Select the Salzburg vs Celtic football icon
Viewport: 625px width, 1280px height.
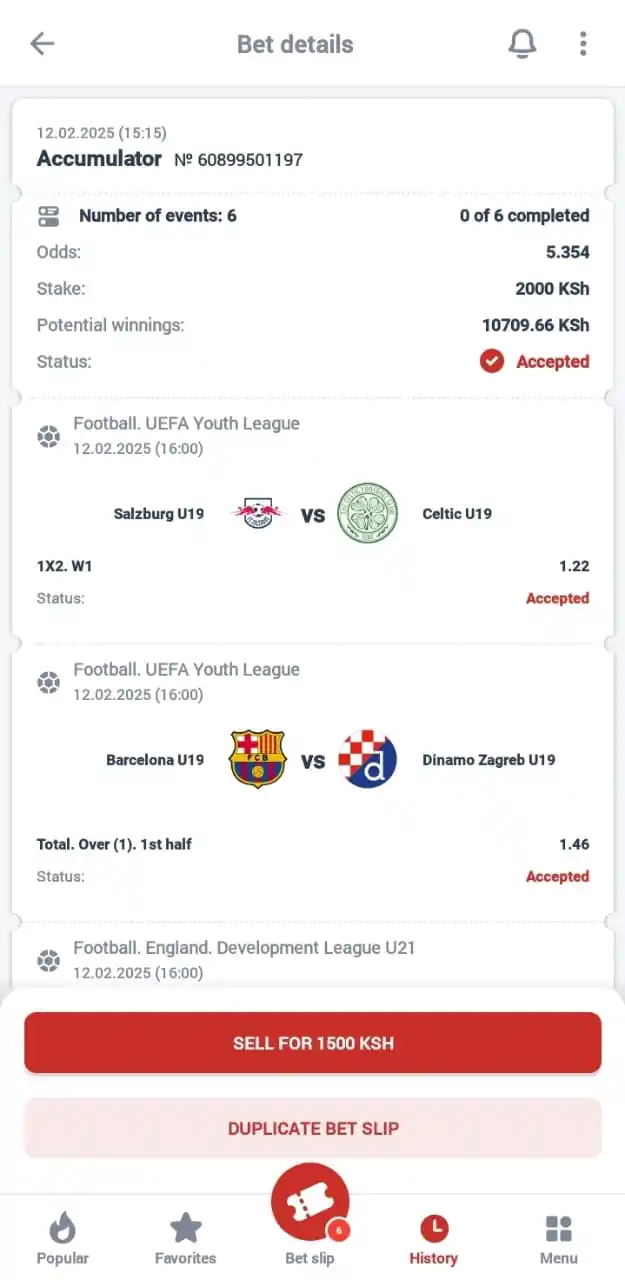coord(48,436)
